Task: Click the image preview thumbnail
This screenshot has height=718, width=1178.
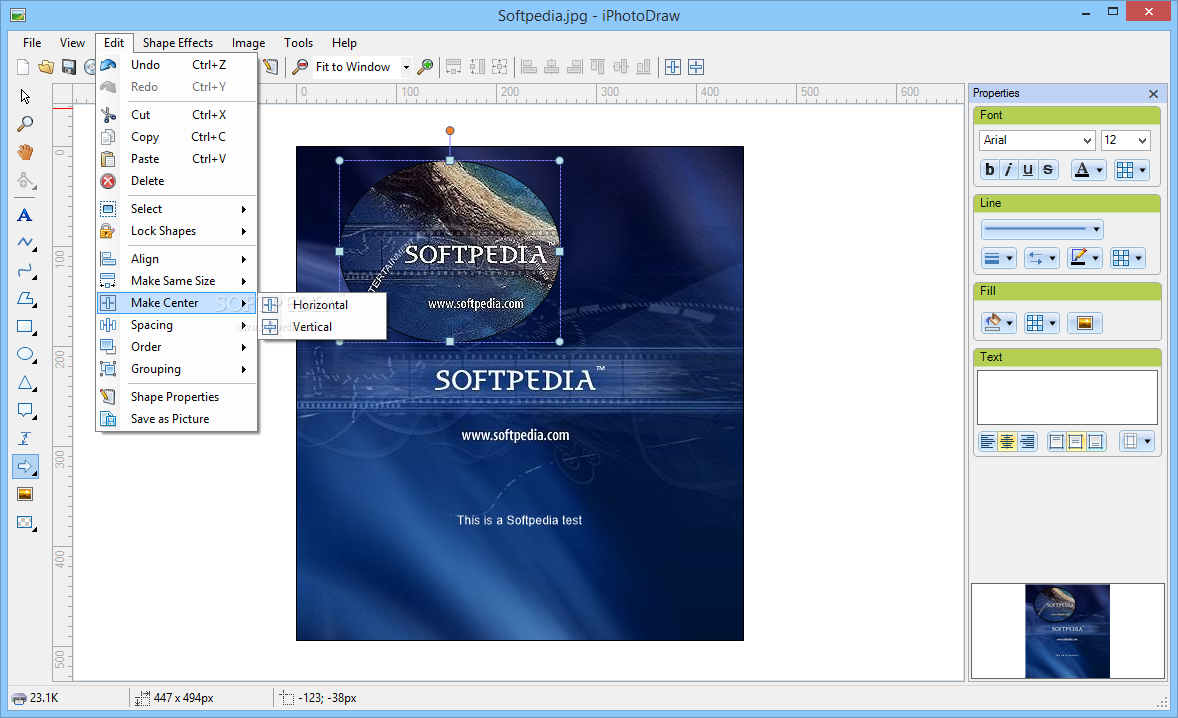Action: pyautogui.click(x=1067, y=632)
